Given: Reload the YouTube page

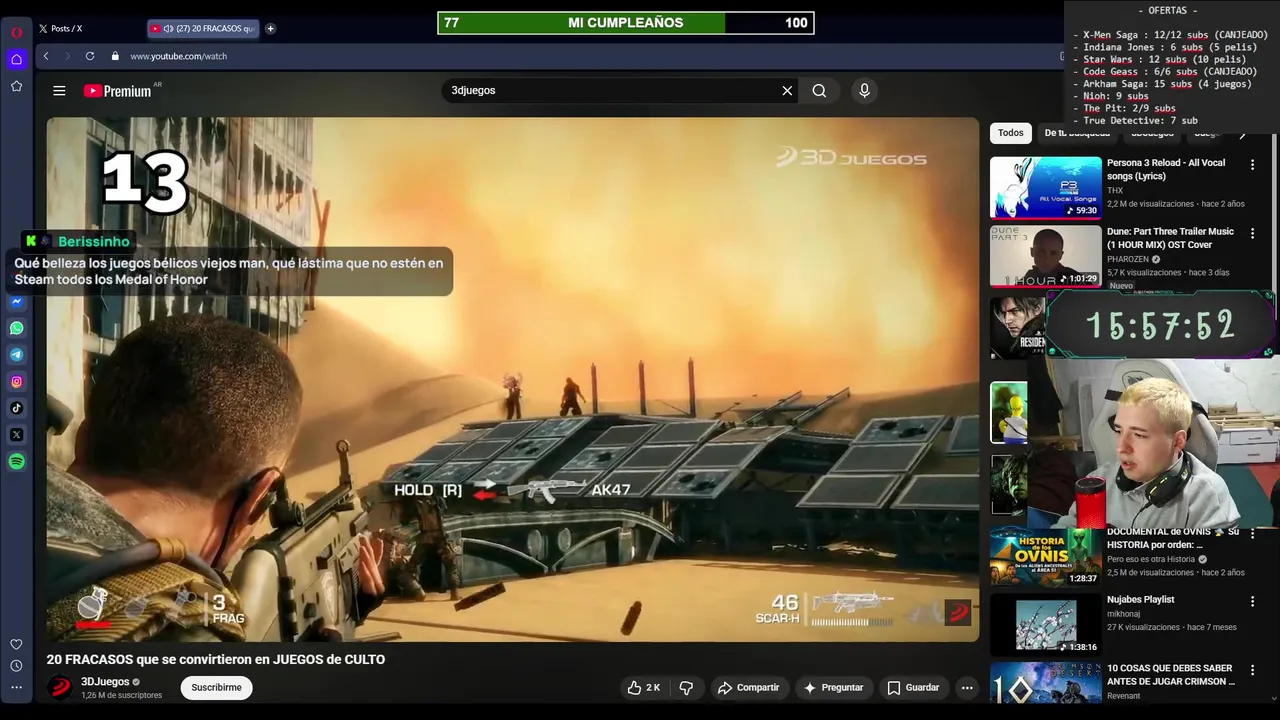Looking at the screenshot, I should click(x=90, y=56).
